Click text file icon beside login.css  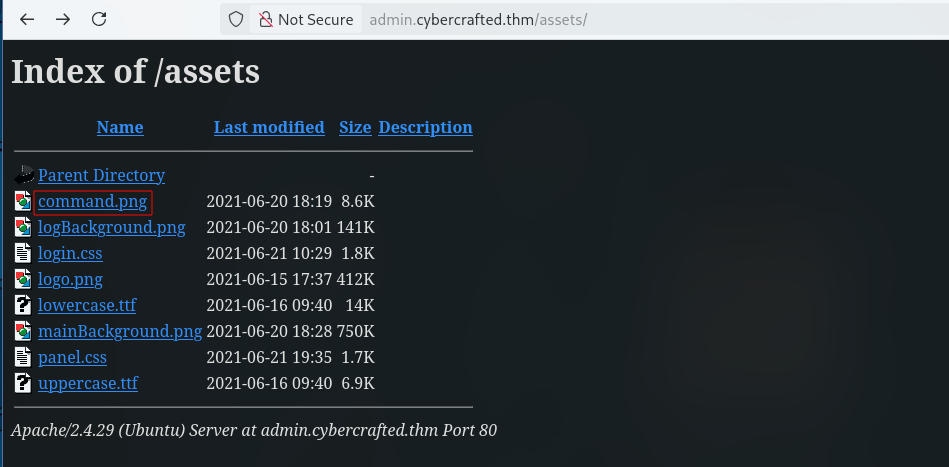(x=23, y=253)
